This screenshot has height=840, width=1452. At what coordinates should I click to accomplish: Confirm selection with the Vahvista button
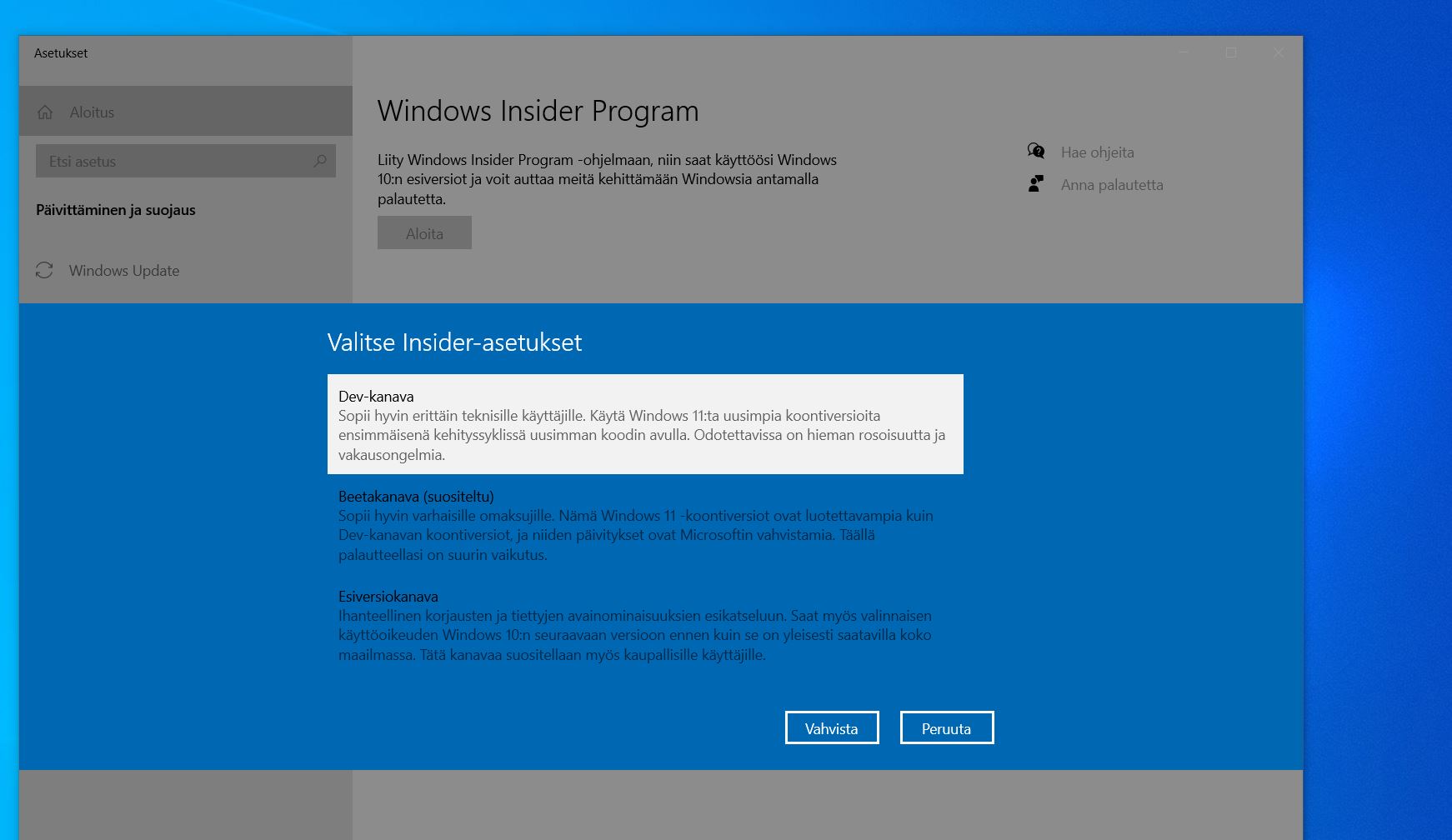(832, 727)
